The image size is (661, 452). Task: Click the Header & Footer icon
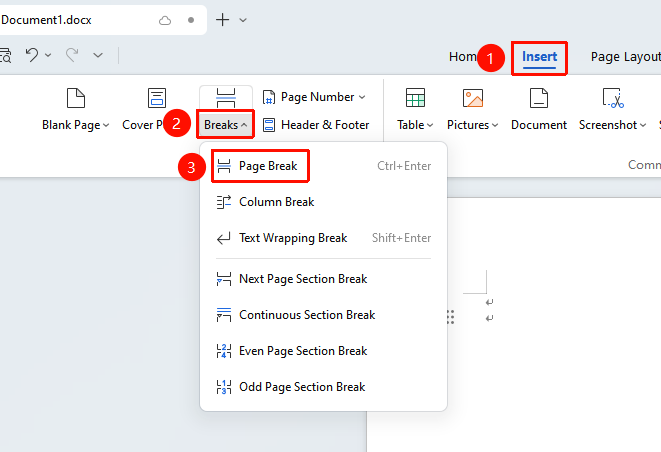pyautogui.click(x=269, y=125)
